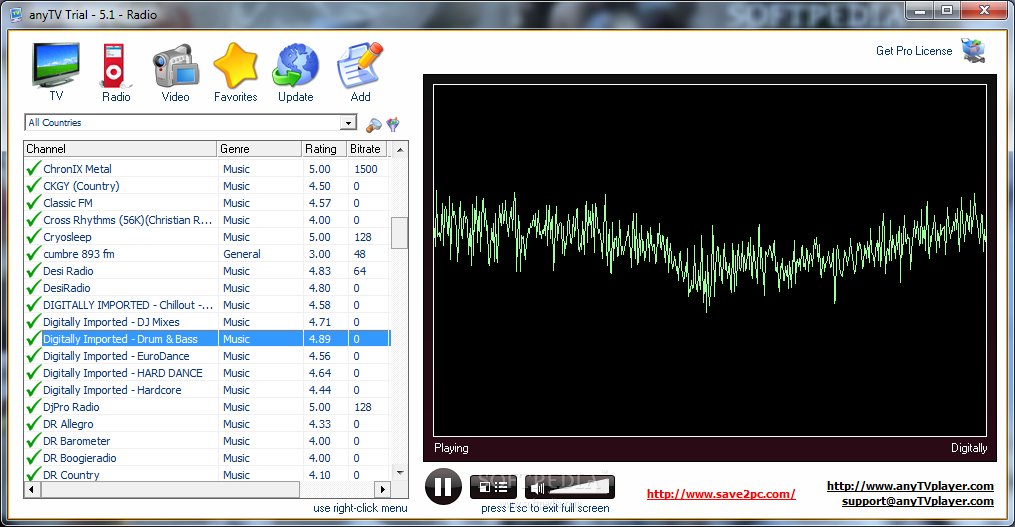The image size is (1015, 527).
Task: Select the DR Country channel row
Action: click(x=207, y=474)
